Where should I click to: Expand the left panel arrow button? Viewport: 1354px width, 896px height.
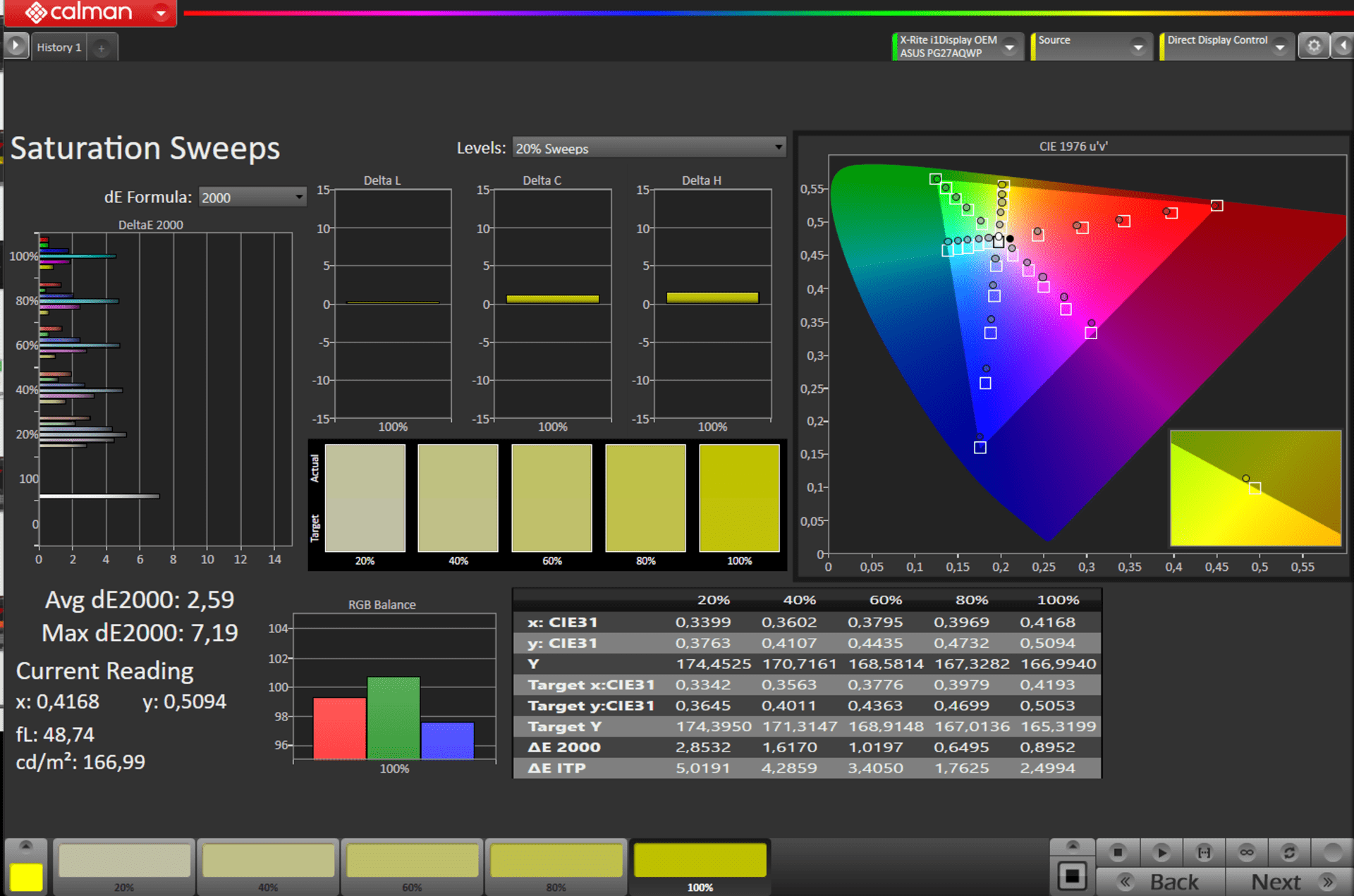pyautogui.click(x=16, y=46)
